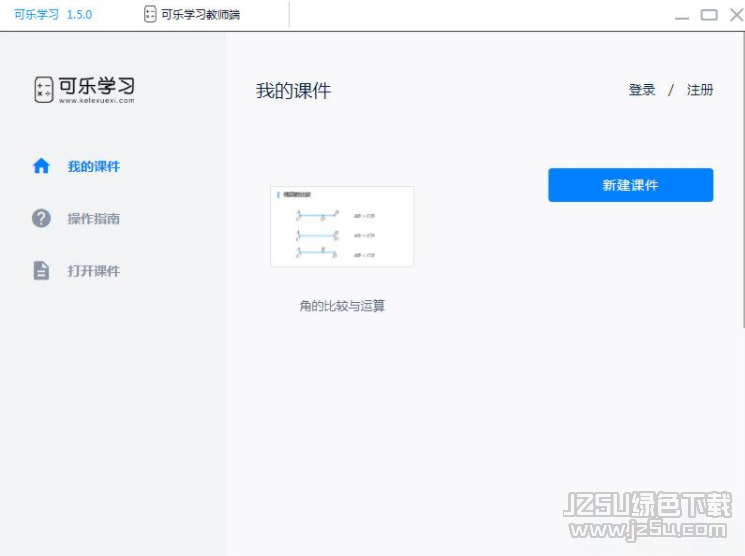Click the 角的比较与运算 caption text
The image size is (745, 556).
tap(342, 306)
